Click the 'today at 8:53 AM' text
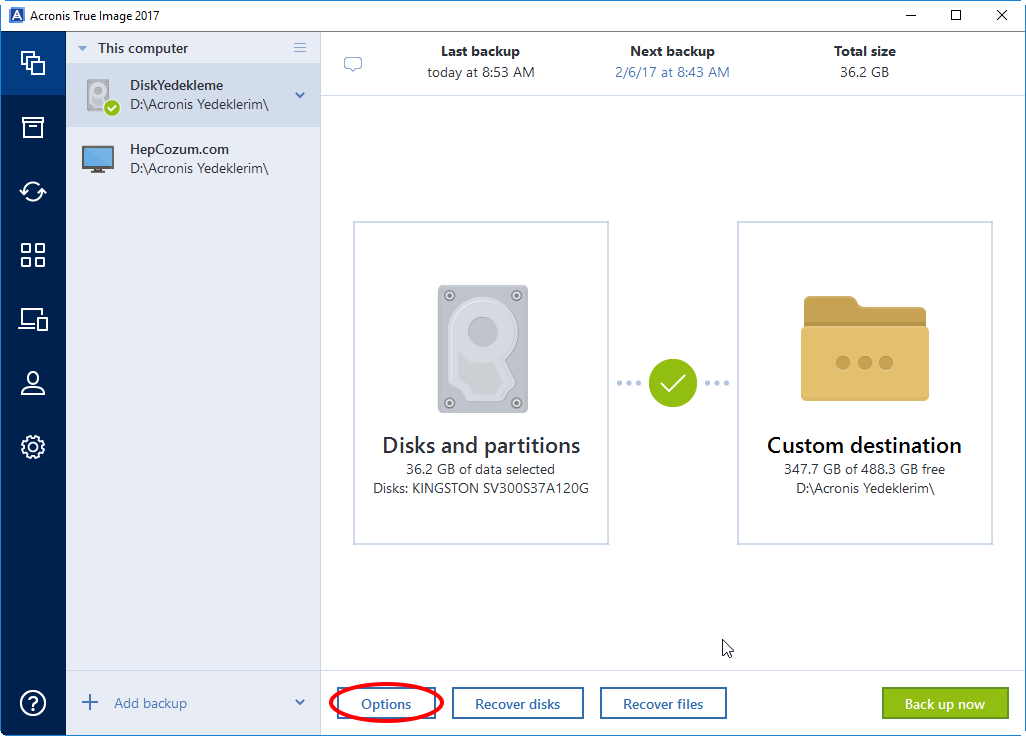This screenshot has width=1026, height=736. point(481,72)
